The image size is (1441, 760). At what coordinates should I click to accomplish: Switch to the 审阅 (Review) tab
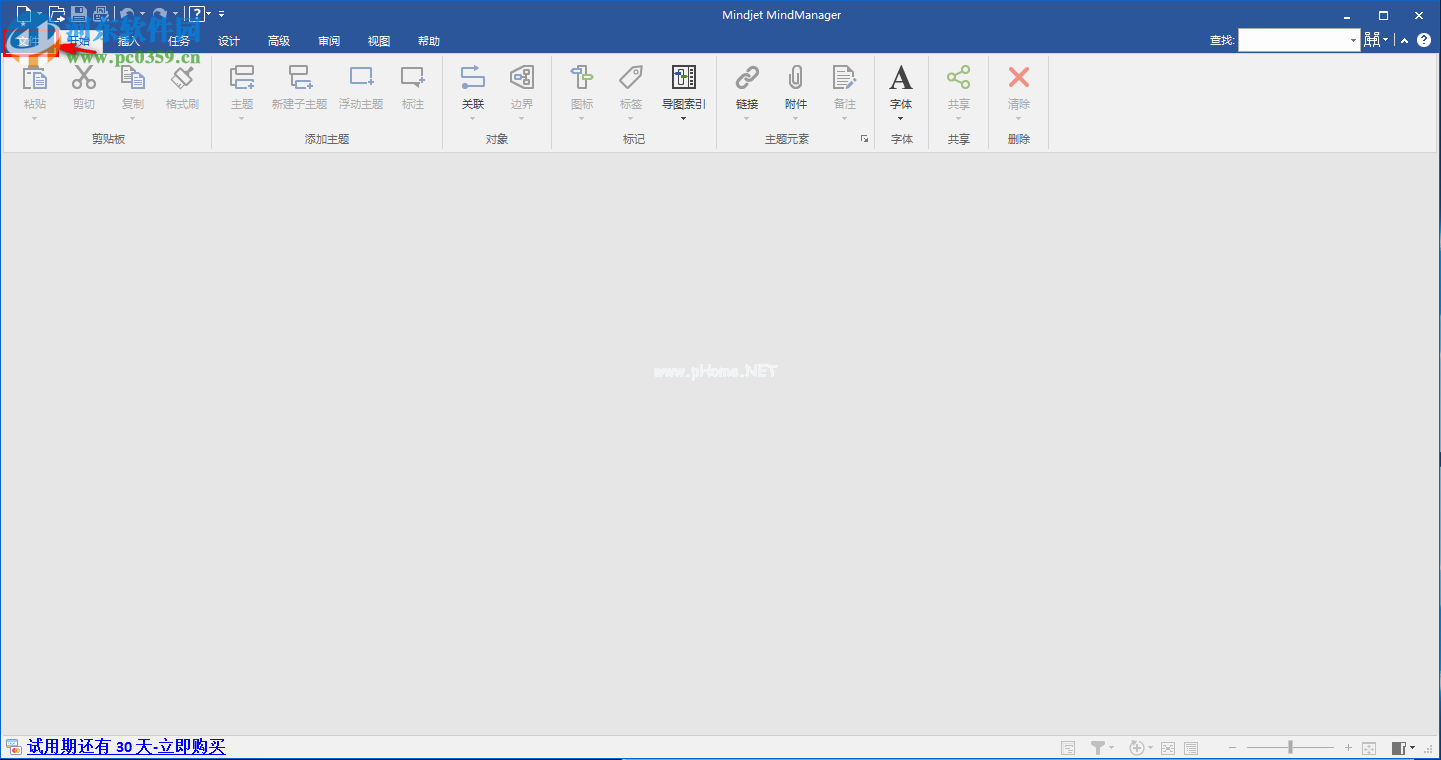coord(329,41)
